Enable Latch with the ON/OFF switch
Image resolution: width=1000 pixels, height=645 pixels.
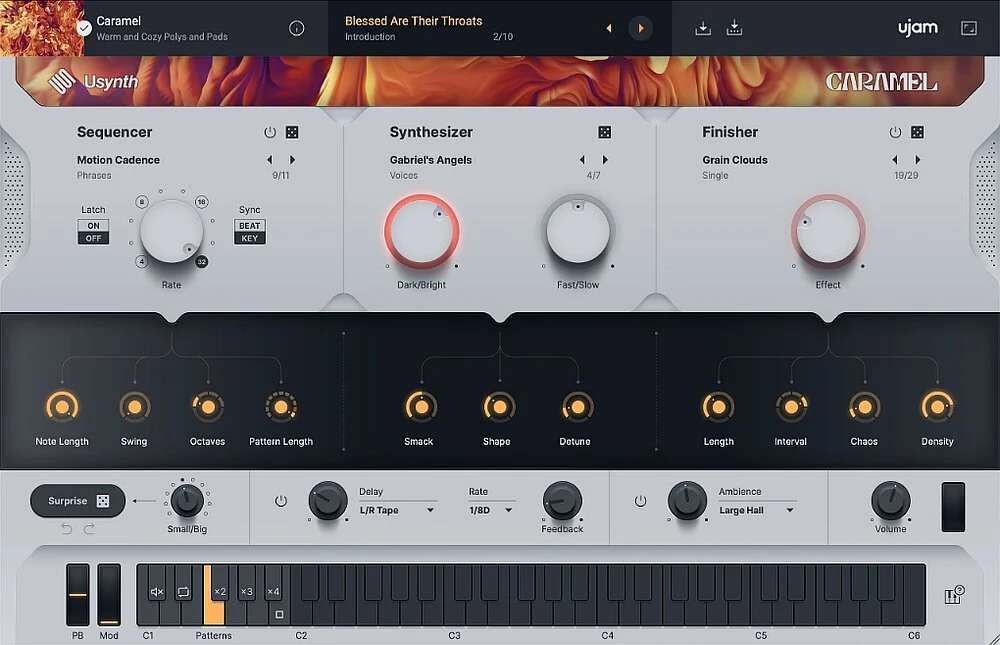click(92, 223)
